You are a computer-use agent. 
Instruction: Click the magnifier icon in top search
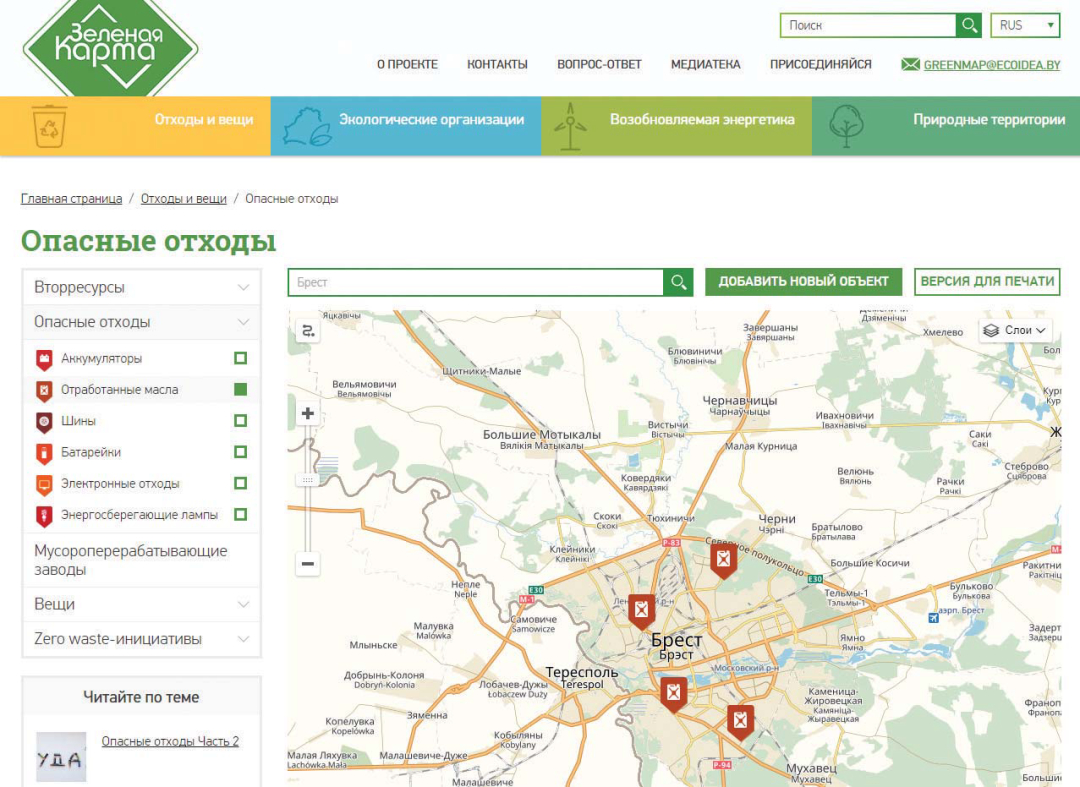[x=968, y=26]
